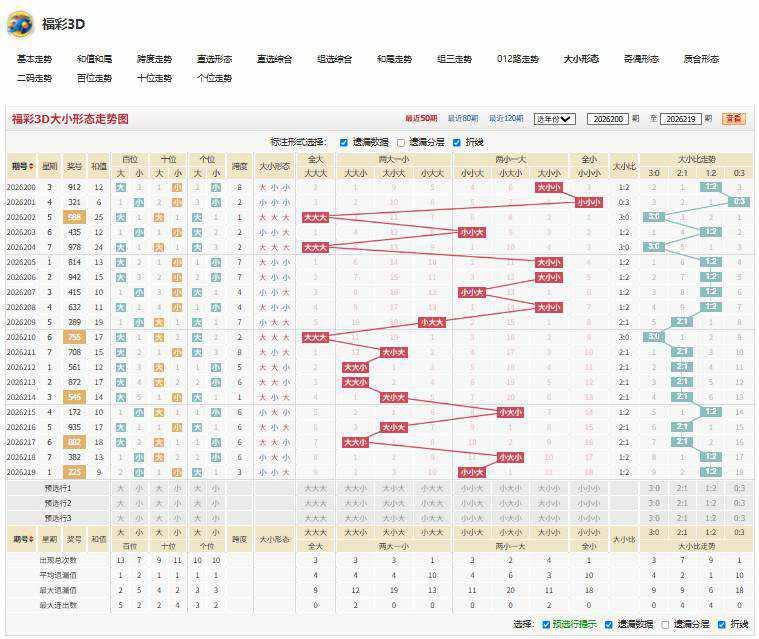Open 组选综合 chart
The image size is (759, 639).
coord(334,59)
